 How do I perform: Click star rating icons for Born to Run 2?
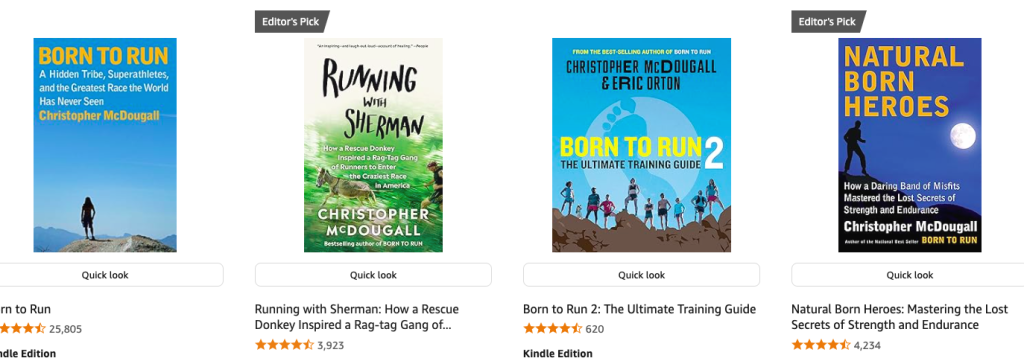[x=552, y=329]
